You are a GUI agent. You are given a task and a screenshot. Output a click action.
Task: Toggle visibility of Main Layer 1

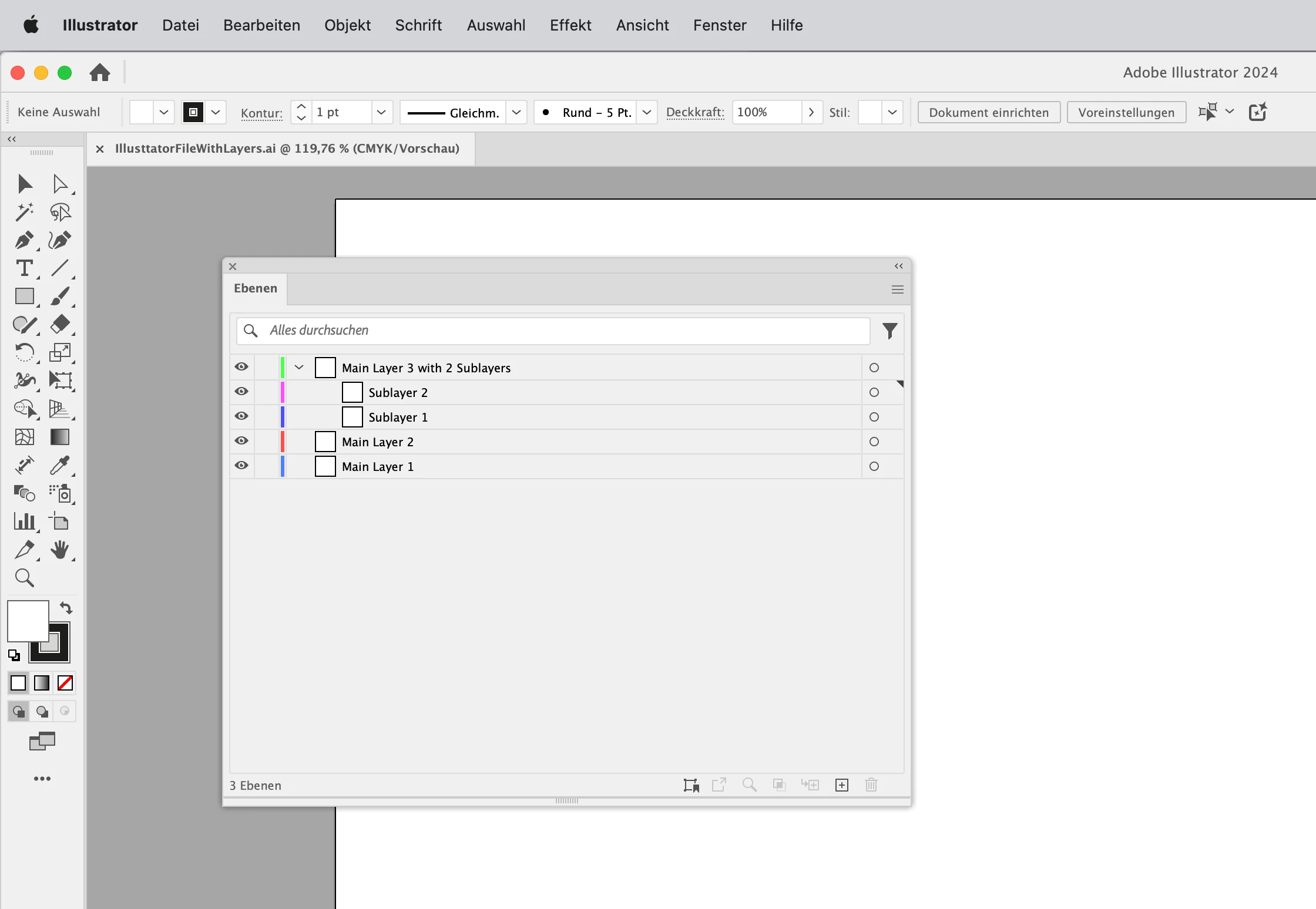tap(241, 466)
